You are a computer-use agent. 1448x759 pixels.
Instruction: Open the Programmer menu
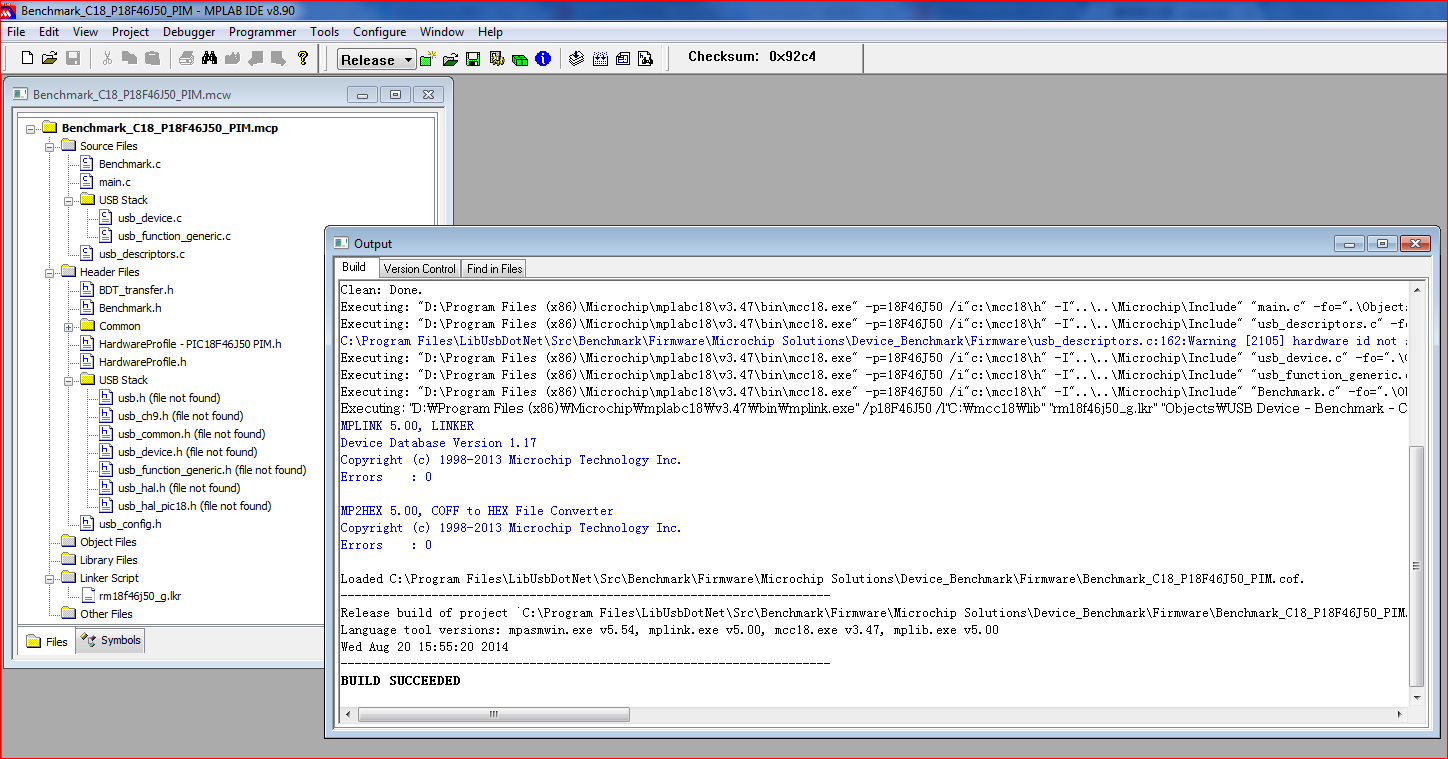pos(262,32)
